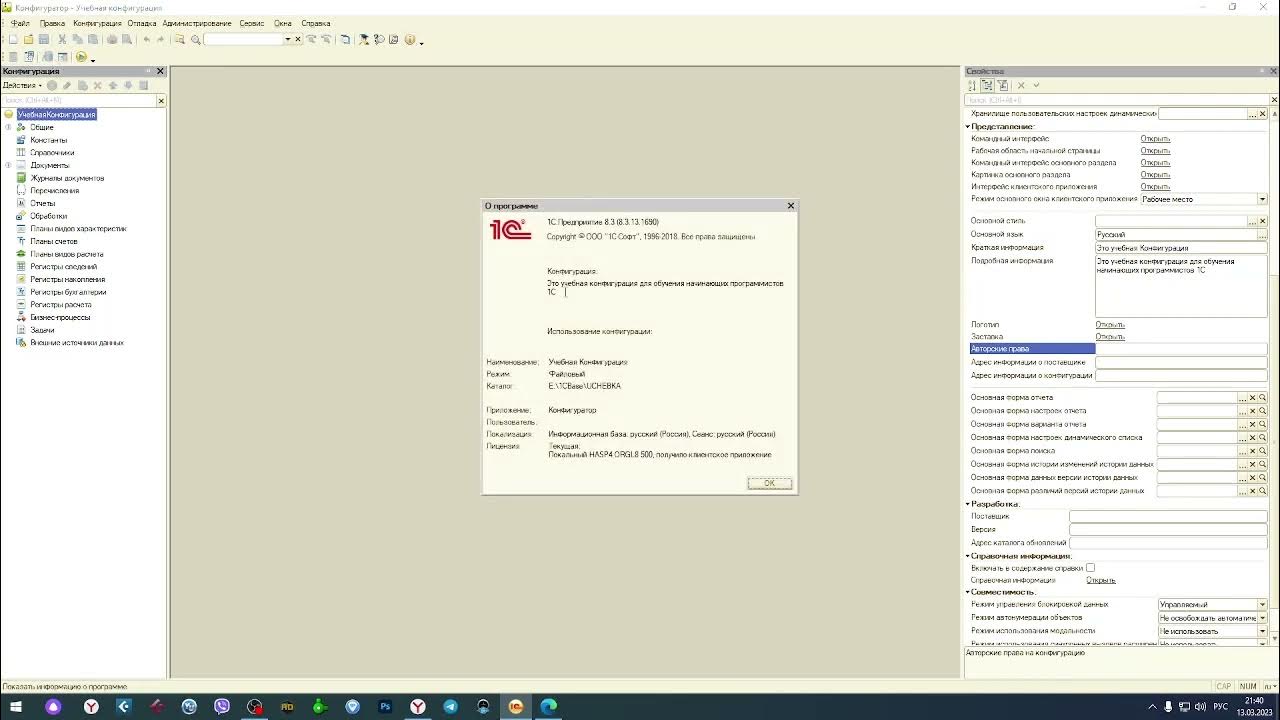Select the root 'УчебнаяКонфигурация' tree node
Viewport: 1280px width, 720px height.
click(57, 115)
